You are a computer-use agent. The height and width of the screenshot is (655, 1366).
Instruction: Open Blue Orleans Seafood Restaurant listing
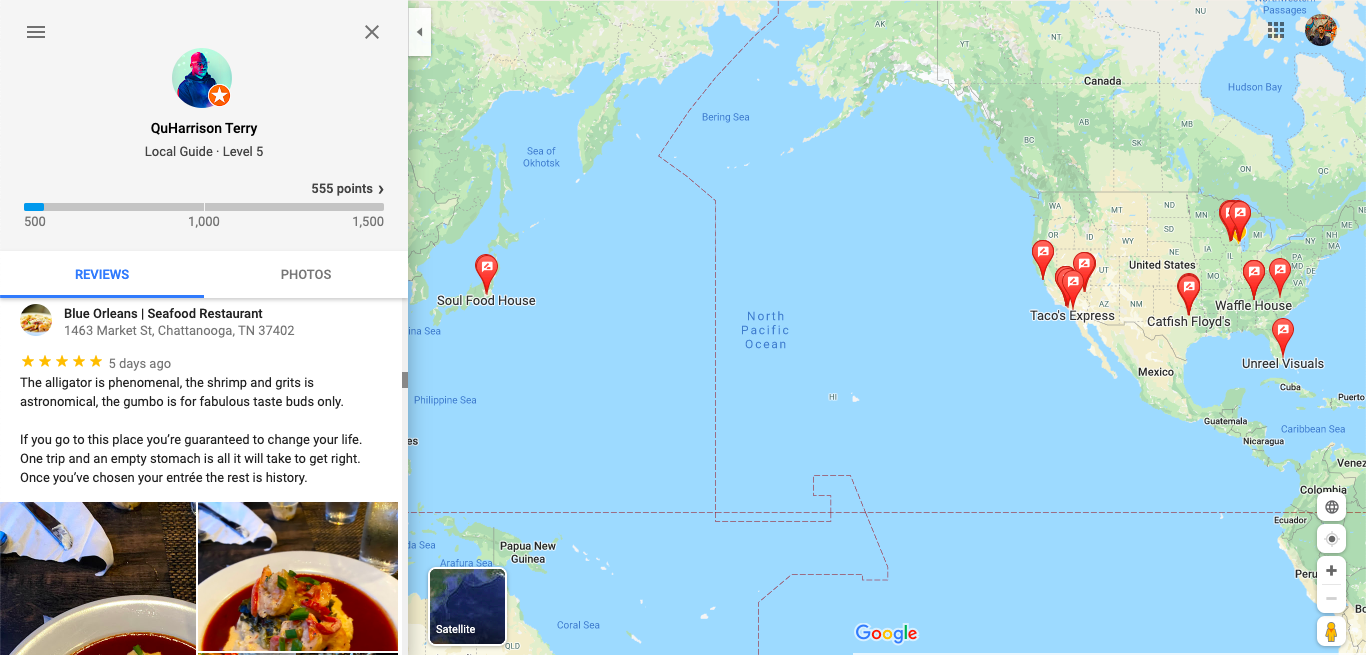point(163,314)
